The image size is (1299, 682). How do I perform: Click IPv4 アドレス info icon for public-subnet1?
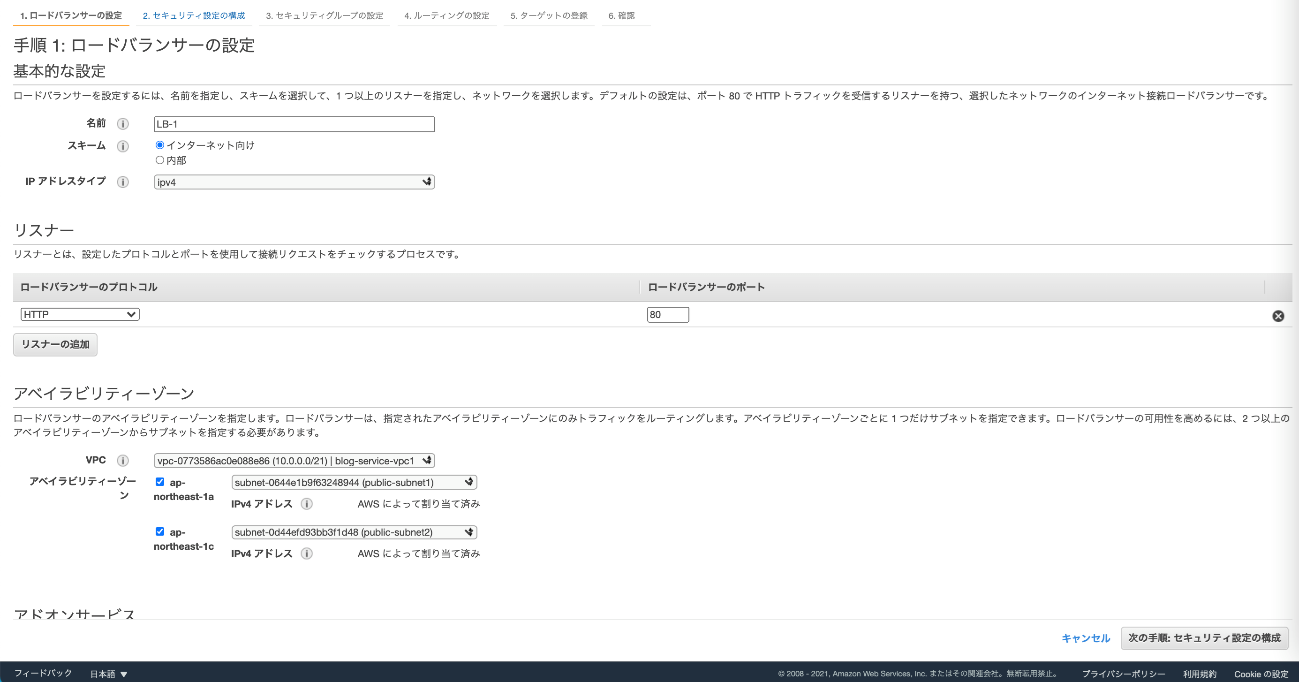click(x=307, y=505)
